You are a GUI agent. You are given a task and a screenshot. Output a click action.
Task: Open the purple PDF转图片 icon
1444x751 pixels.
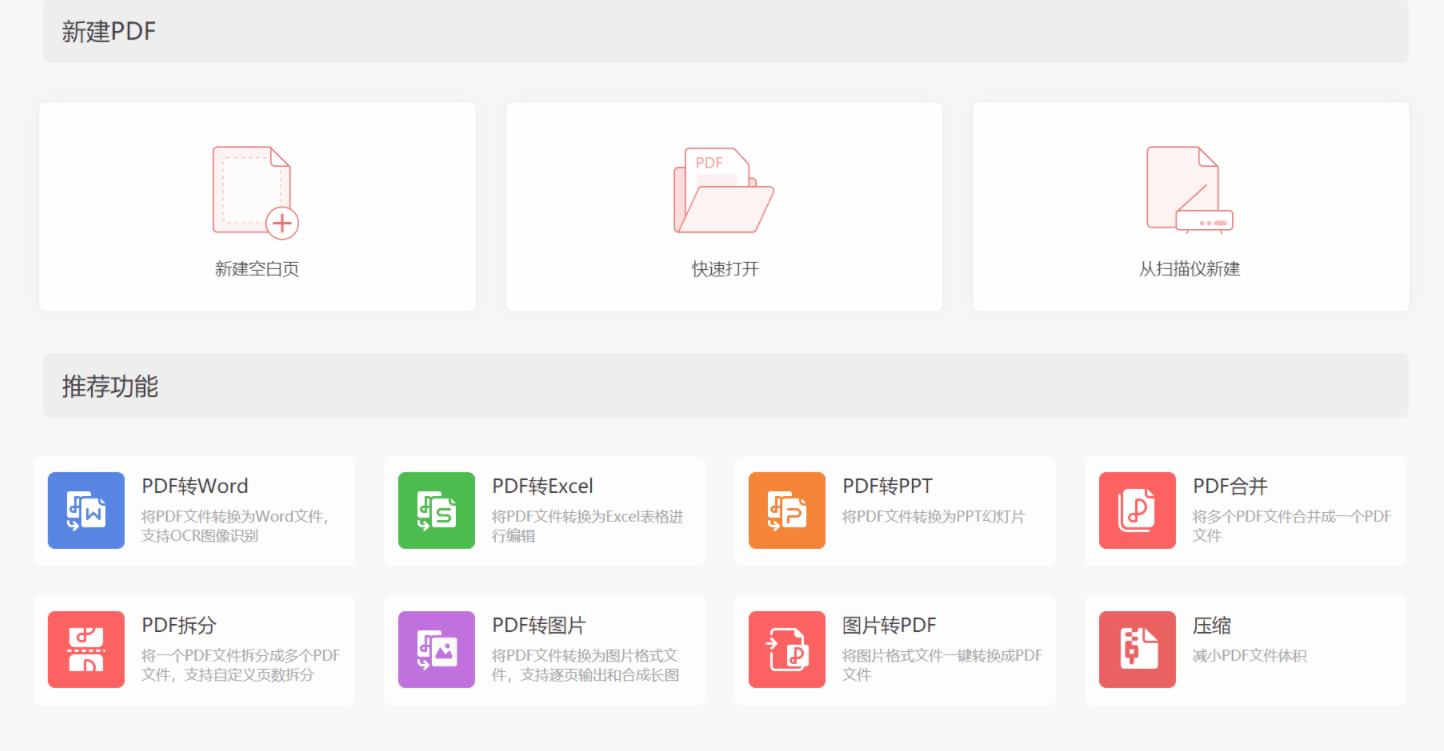pos(436,649)
